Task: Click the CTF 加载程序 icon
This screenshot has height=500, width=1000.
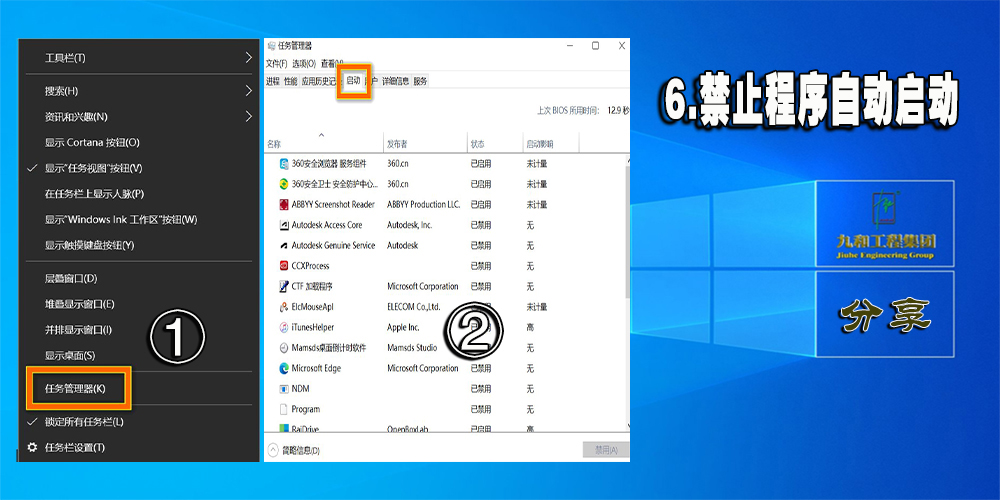Action: click(284, 286)
